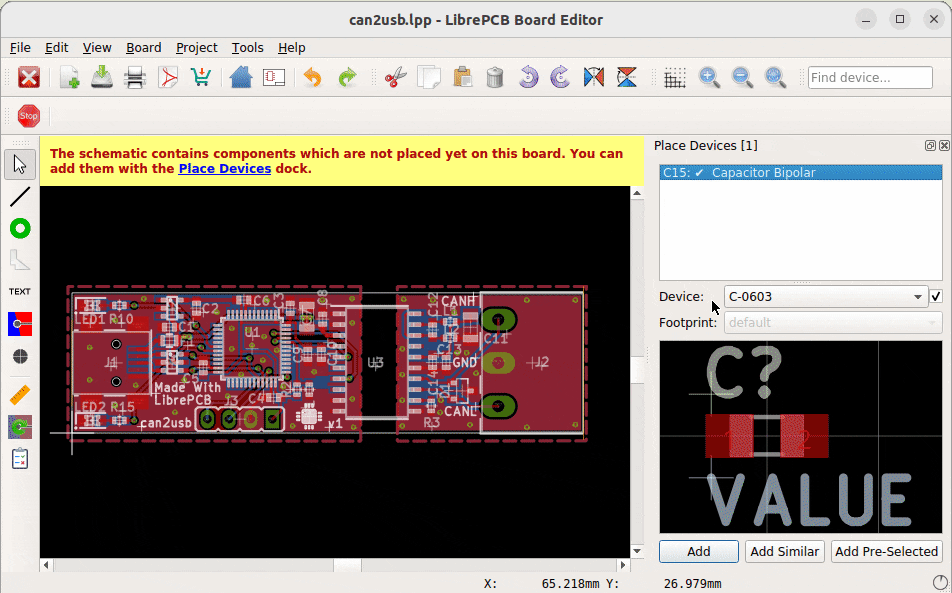The height and width of the screenshot is (593, 952).
Task: Float the Place Devices dock panel
Action: (x=930, y=146)
